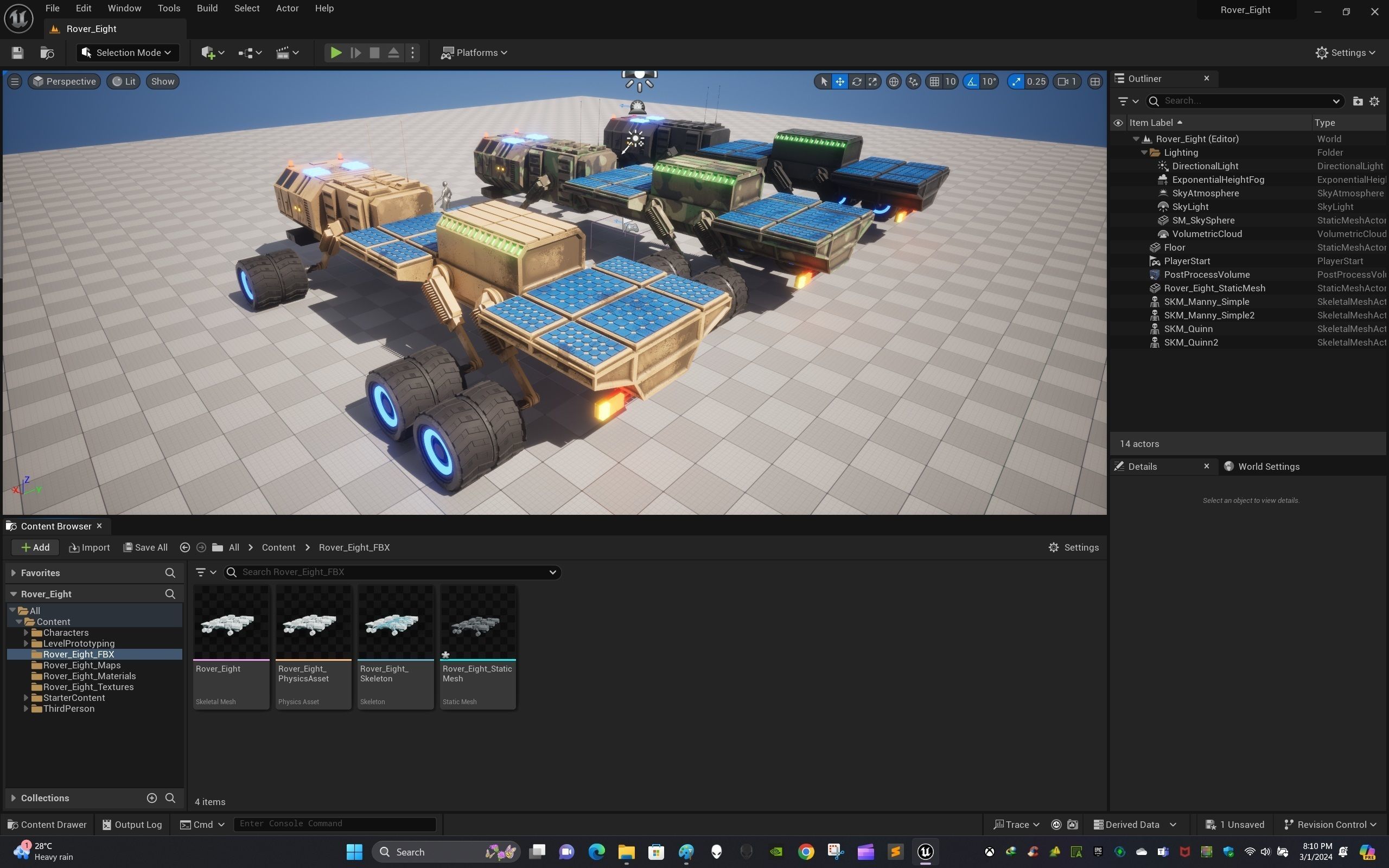Click the Skip frame play button
1389x868 pixels.
tap(355, 53)
